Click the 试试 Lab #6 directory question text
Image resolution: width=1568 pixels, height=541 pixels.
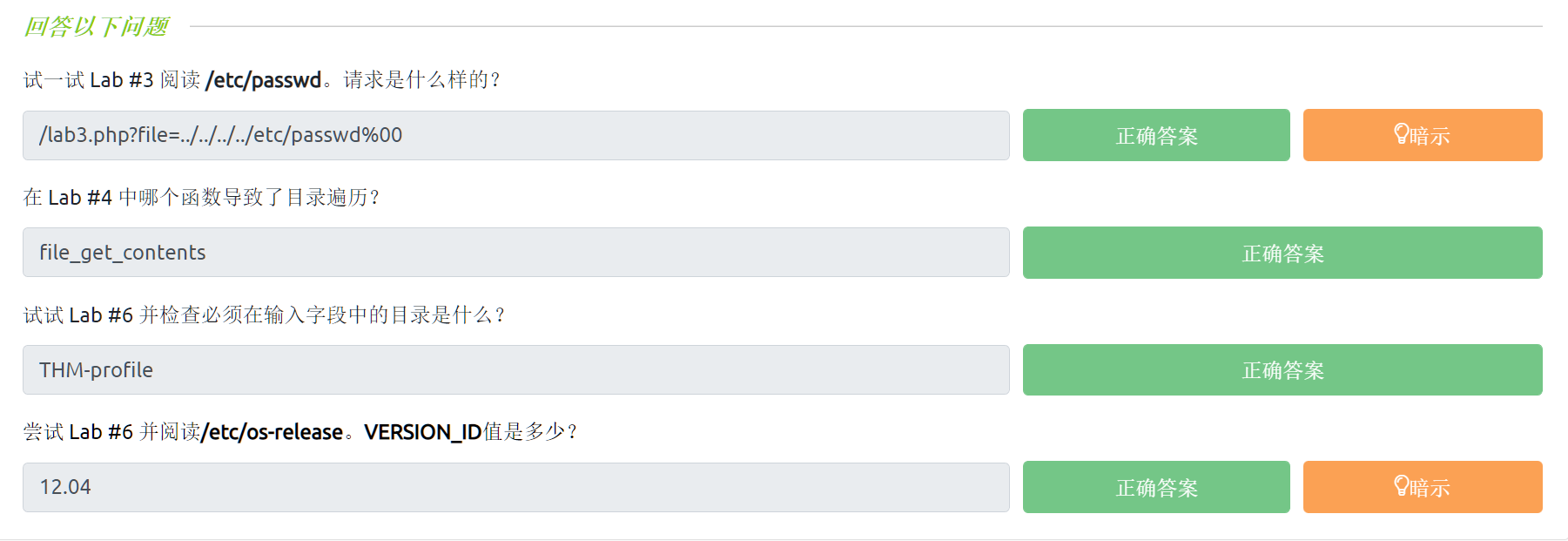[263, 315]
